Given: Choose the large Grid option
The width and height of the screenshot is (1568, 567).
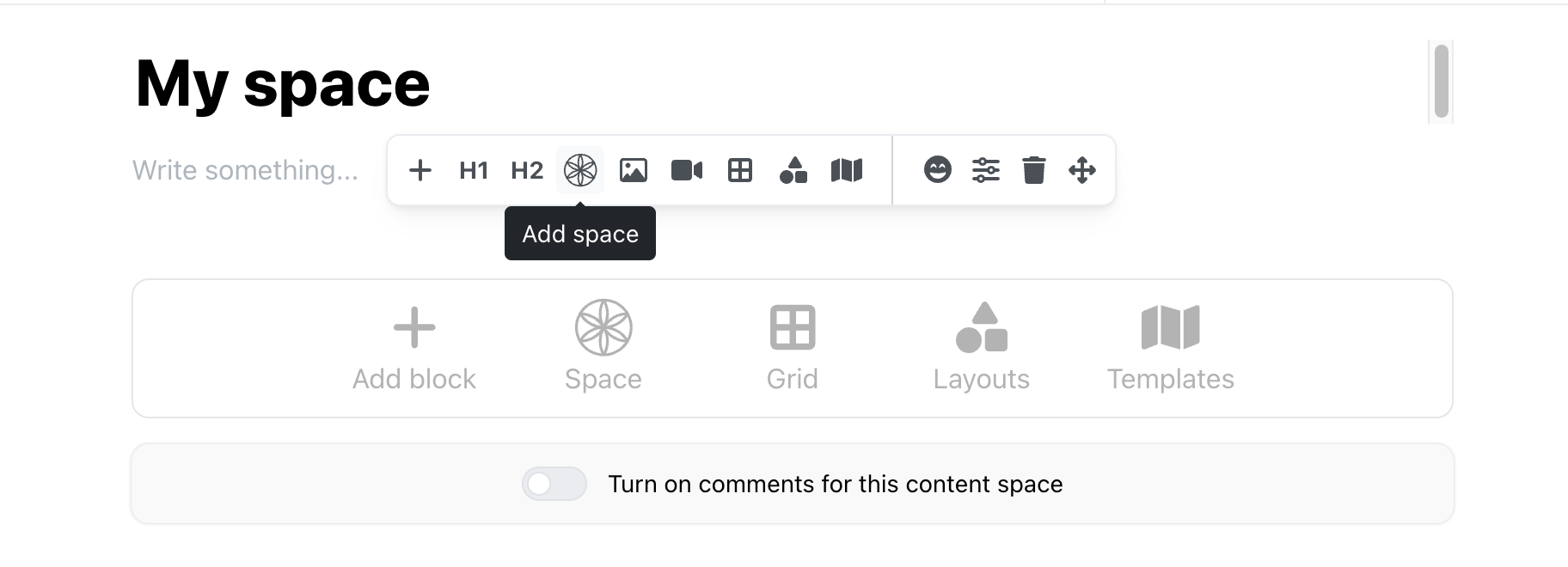Looking at the screenshot, I should pos(793,348).
